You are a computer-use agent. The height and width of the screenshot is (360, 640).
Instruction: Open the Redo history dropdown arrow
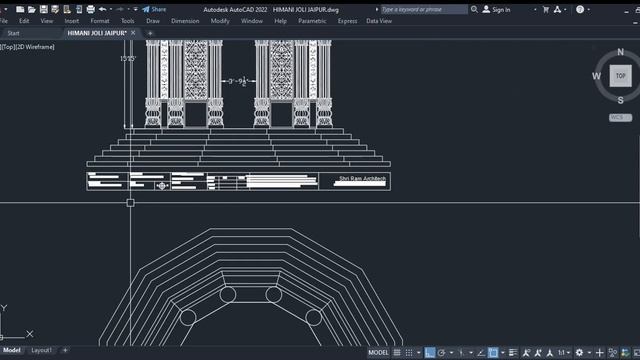coord(128,9)
